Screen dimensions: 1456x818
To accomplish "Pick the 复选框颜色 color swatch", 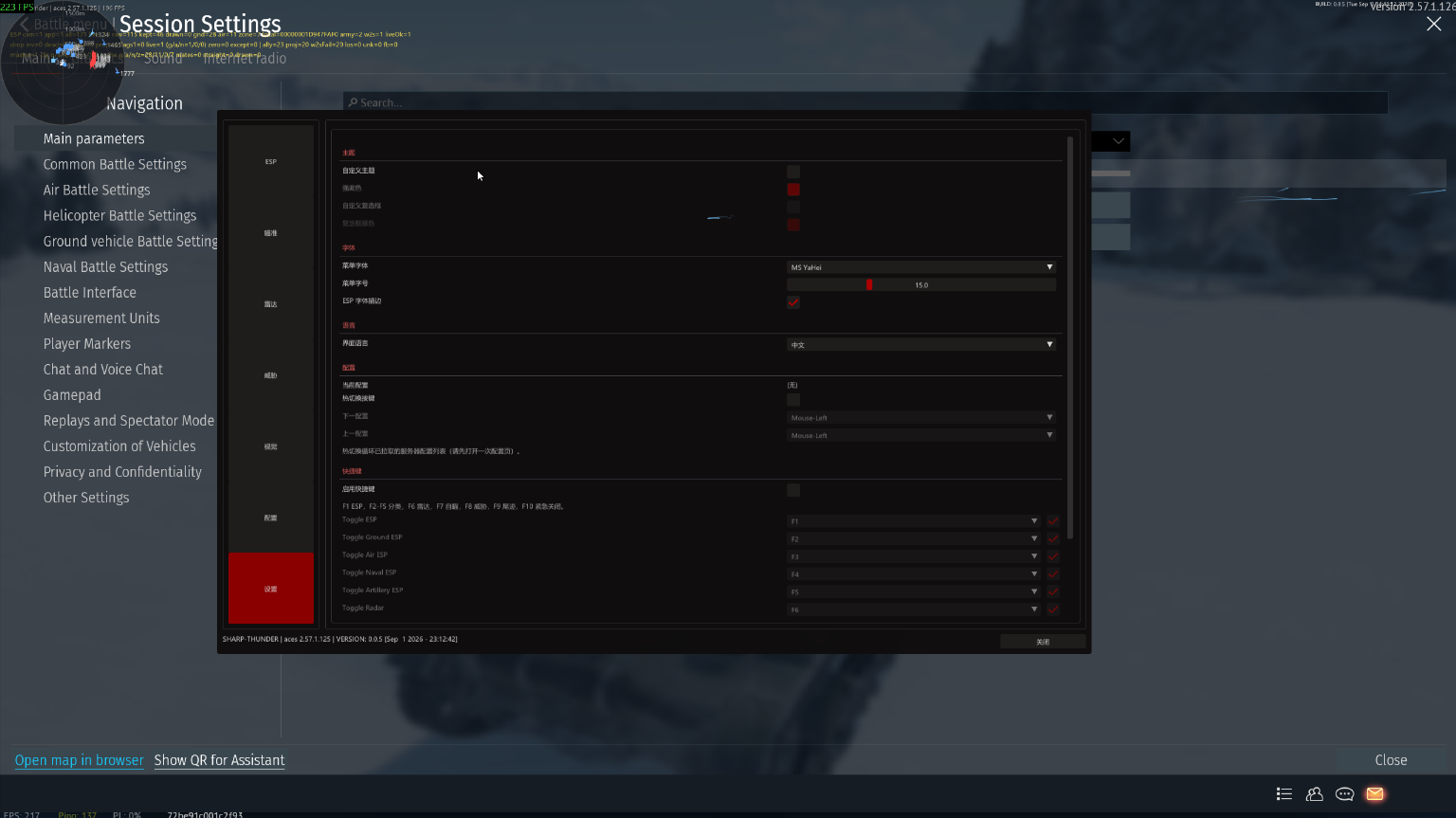I will coord(793,225).
